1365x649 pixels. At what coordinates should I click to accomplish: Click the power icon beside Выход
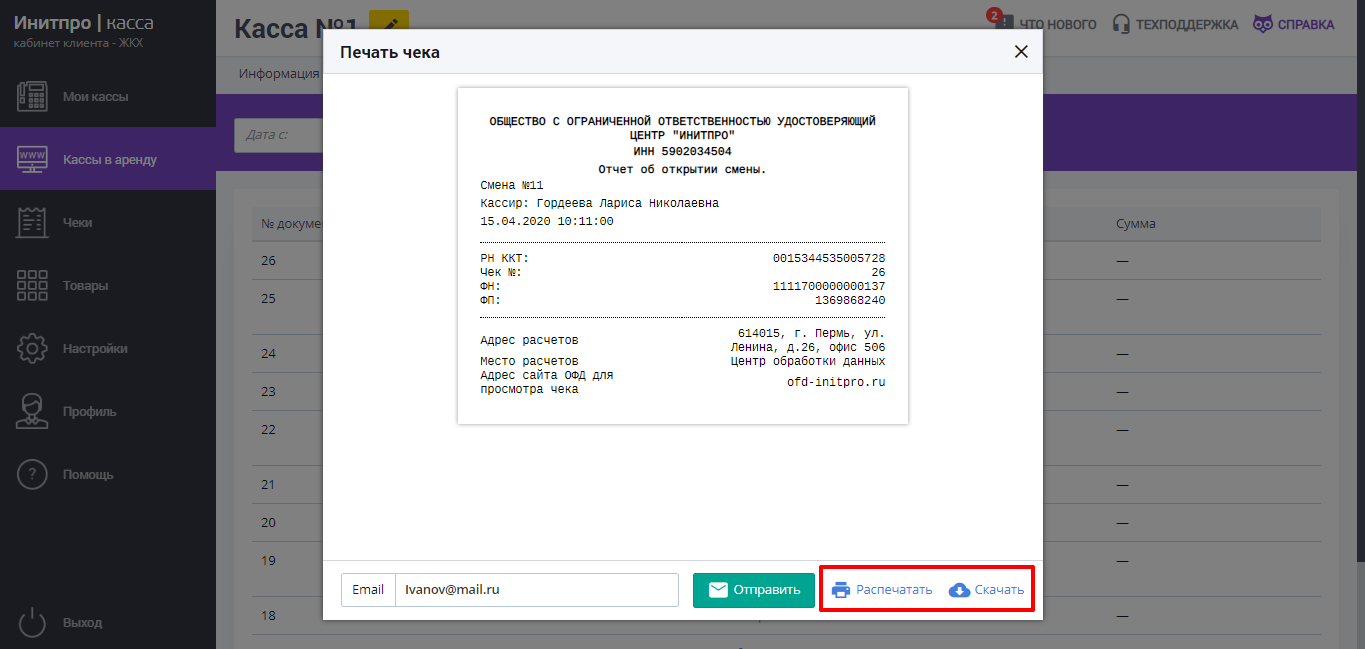[33, 622]
